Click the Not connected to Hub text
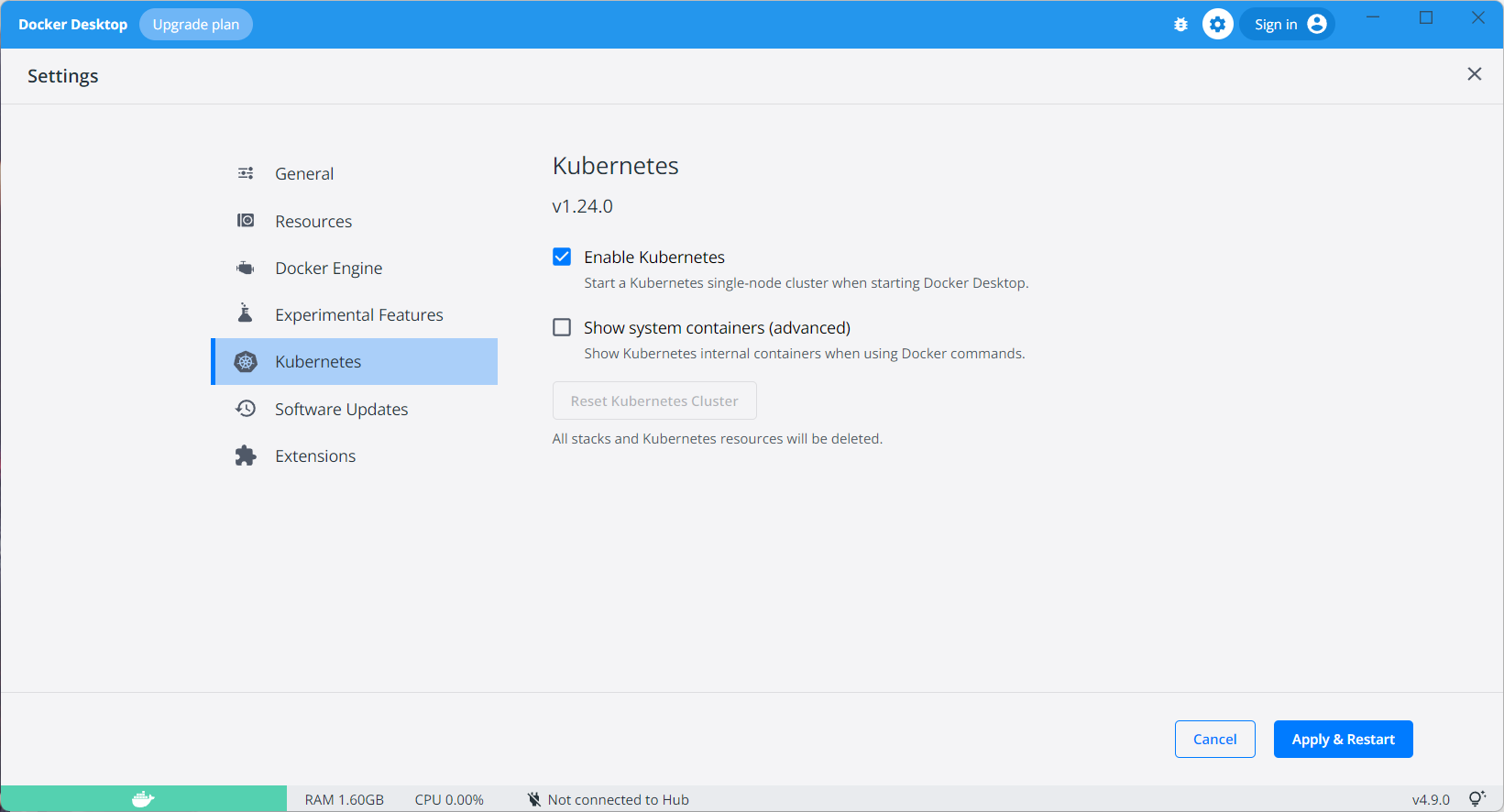Viewport: 1504px width, 812px height. [x=619, y=799]
